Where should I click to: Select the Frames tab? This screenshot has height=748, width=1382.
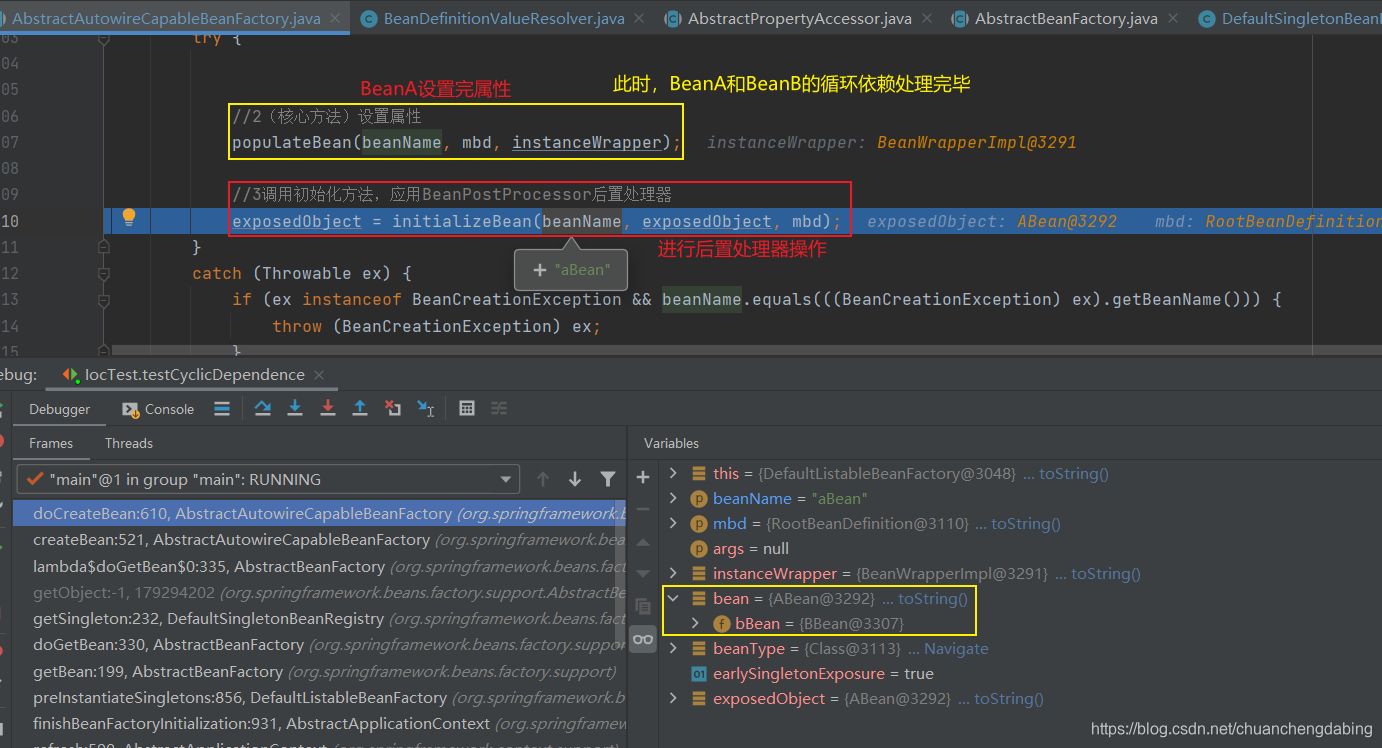[x=51, y=443]
